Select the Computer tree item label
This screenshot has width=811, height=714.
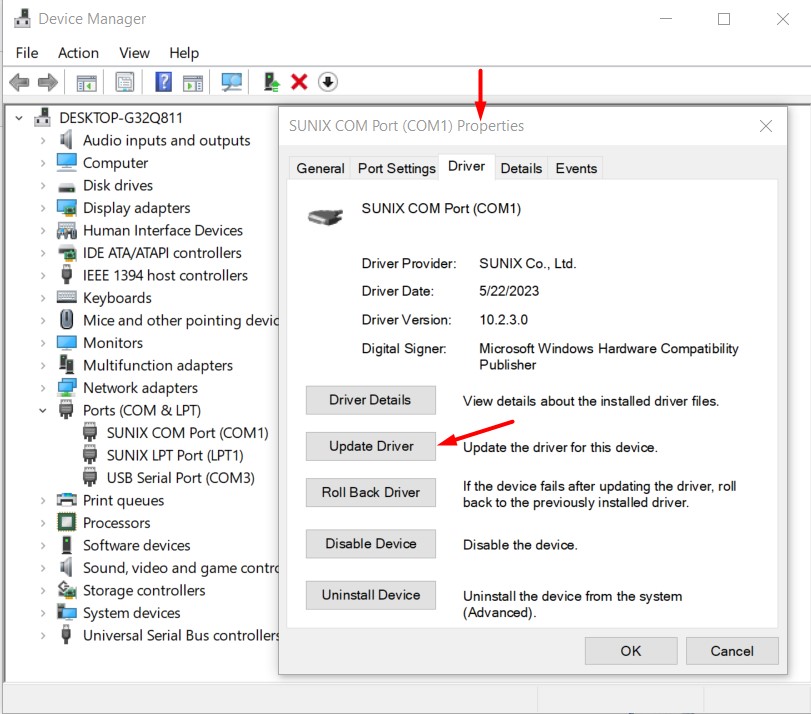point(115,163)
